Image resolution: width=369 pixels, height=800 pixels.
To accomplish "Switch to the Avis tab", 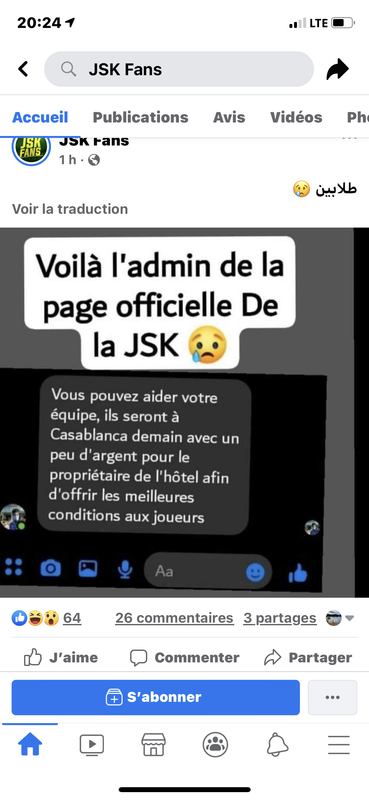I will pos(229,117).
